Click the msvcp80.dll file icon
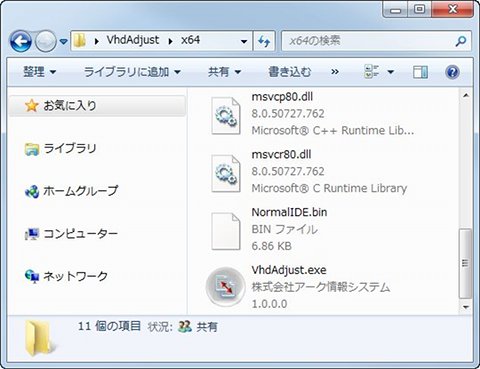The height and width of the screenshot is (369, 480). (x=226, y=116)
